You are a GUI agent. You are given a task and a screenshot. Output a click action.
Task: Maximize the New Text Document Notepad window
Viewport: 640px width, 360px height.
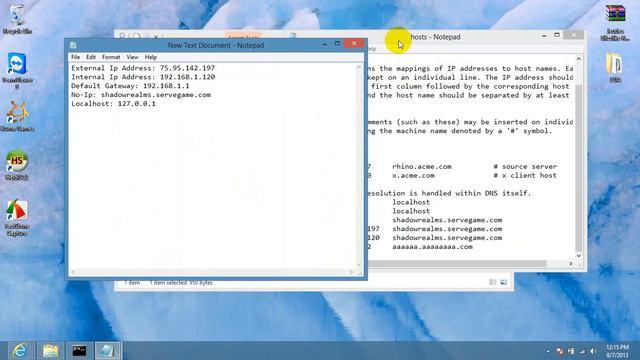coord(337,44)
